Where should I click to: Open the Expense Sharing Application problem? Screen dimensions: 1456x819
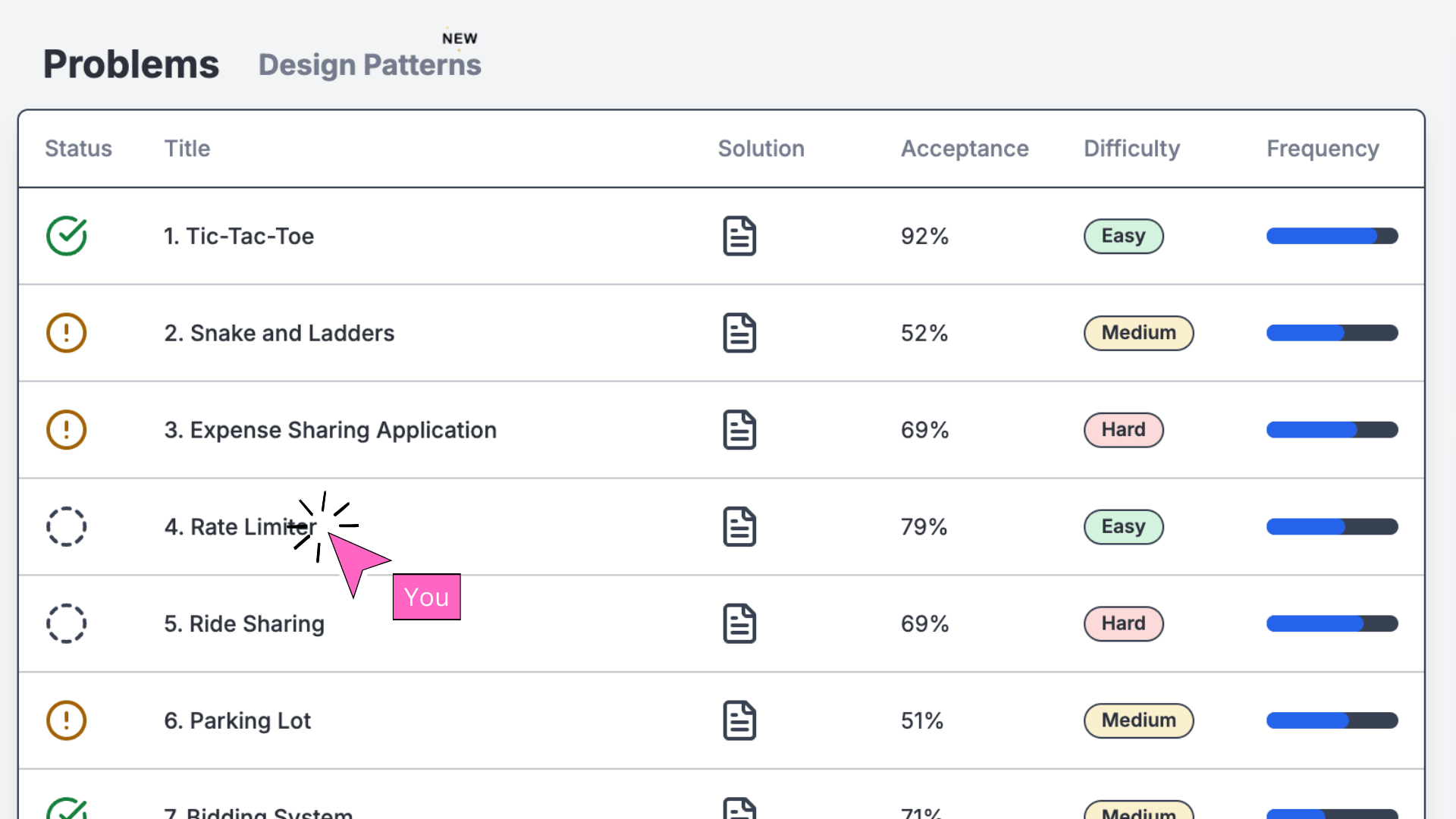[330, 430]
